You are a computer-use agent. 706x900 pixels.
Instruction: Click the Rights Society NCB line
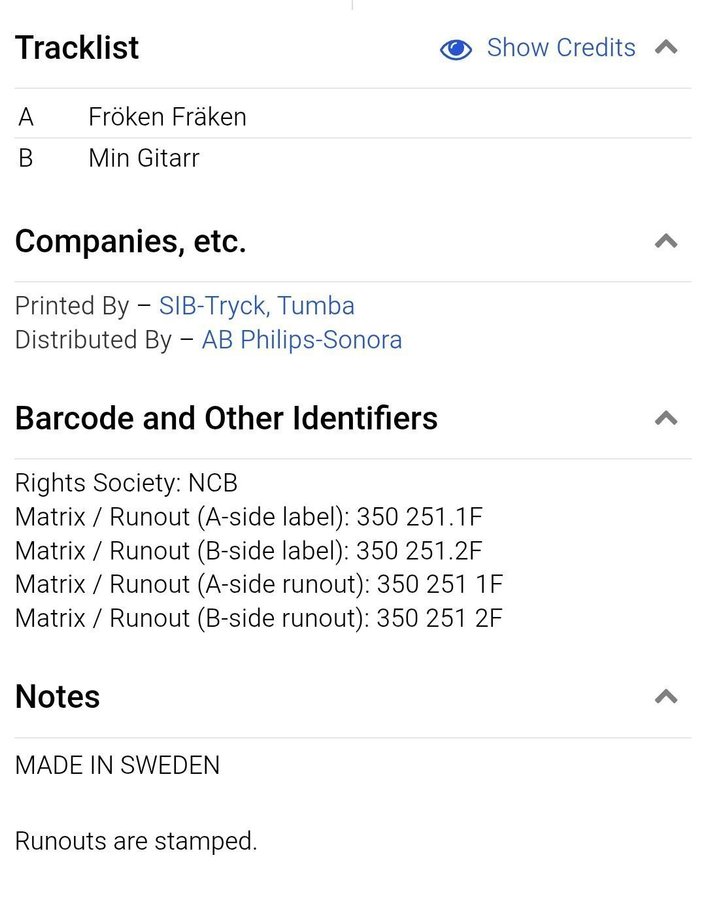pyautogui.click(x=126, y=483)
